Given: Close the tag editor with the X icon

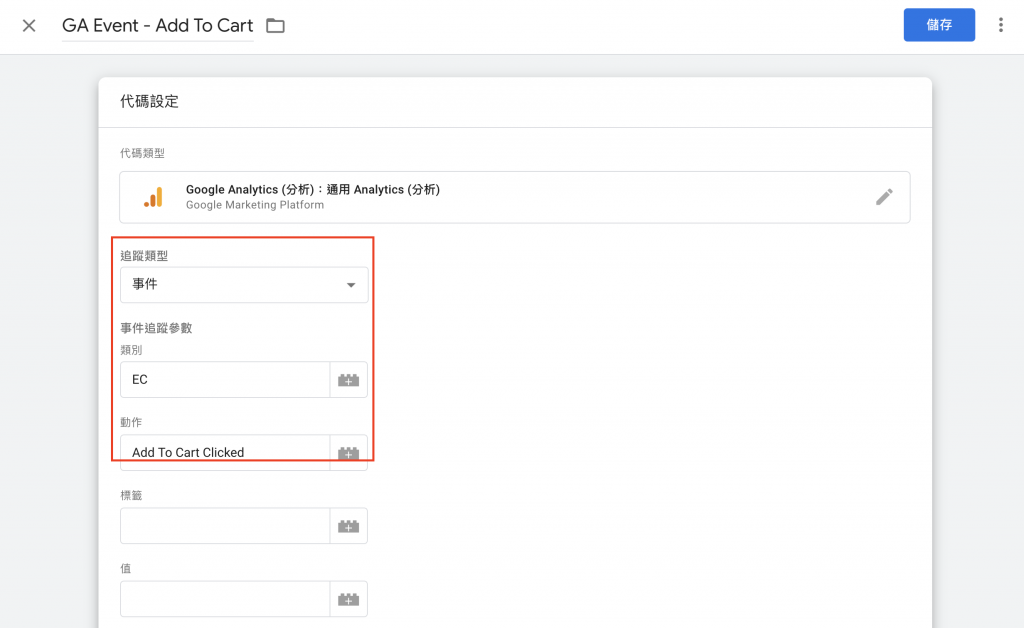Looking at the screenshot, I should (29, 25).
